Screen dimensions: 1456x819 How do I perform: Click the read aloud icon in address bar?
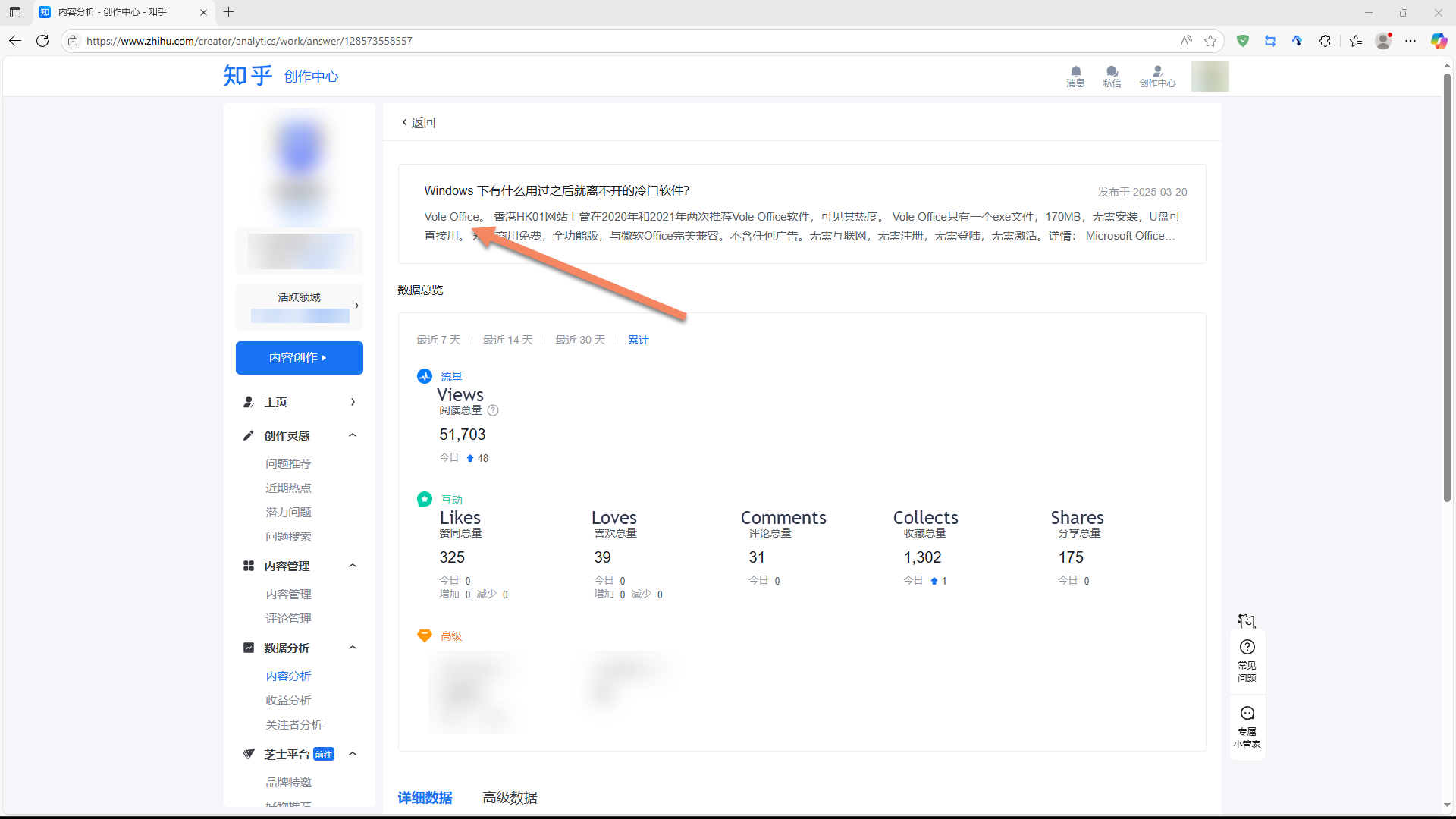click(x=1186, y=41)
